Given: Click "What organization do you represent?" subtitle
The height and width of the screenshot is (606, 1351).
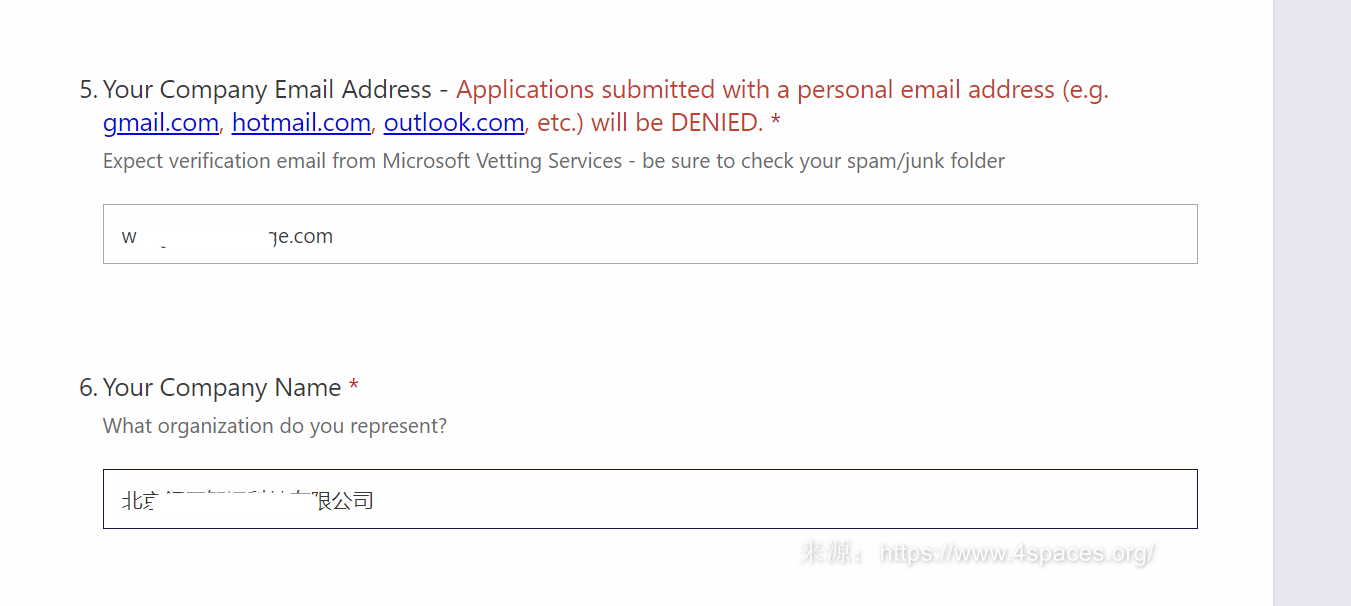Looking at the screenshot, I should click(x=275, y=426).
